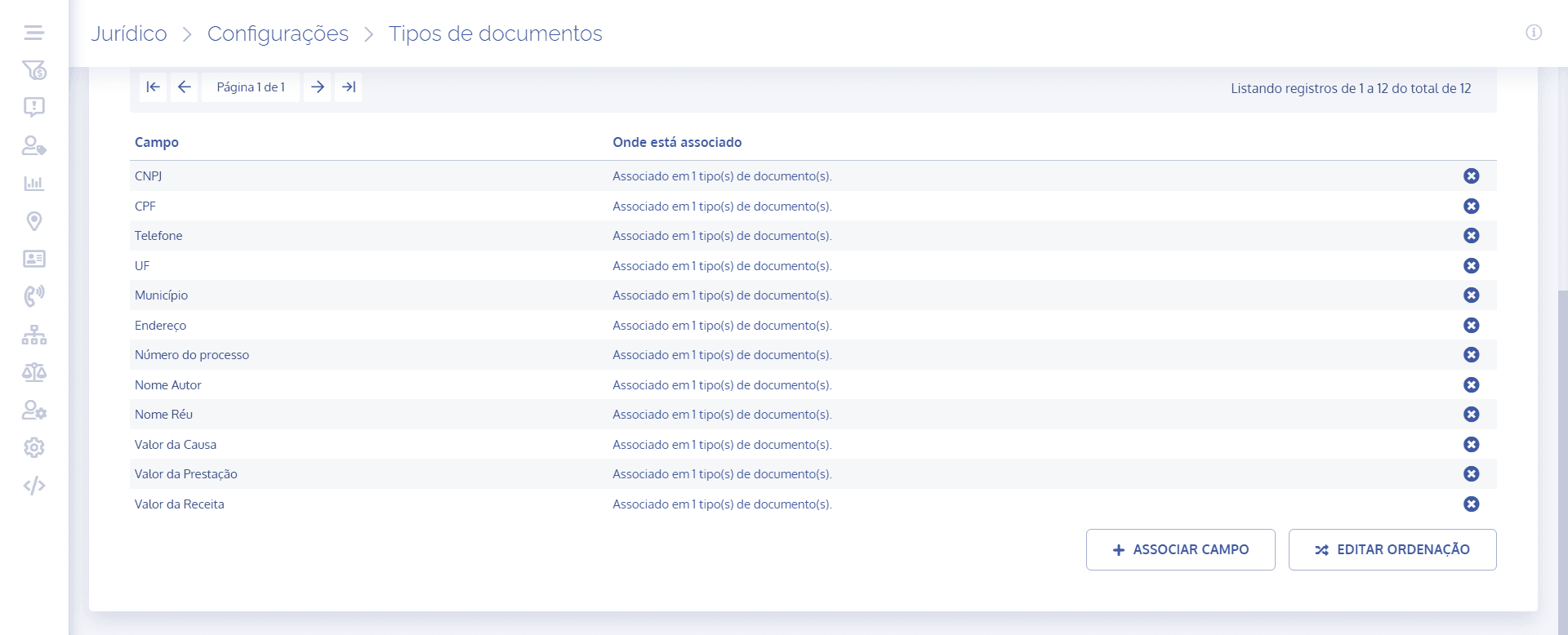Remove the CPF field association
The image size is (1568, 635).
(x=1472, y=206)
